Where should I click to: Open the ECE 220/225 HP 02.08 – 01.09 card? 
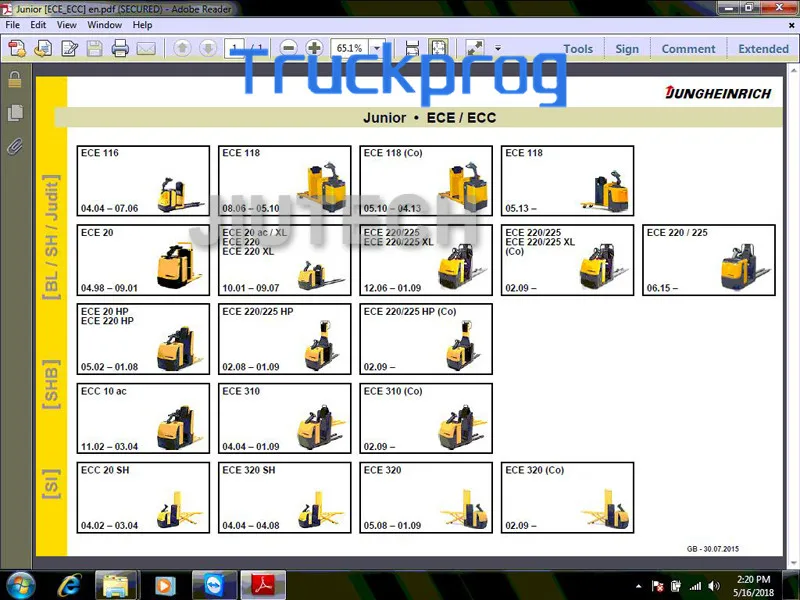coord(285,339)
